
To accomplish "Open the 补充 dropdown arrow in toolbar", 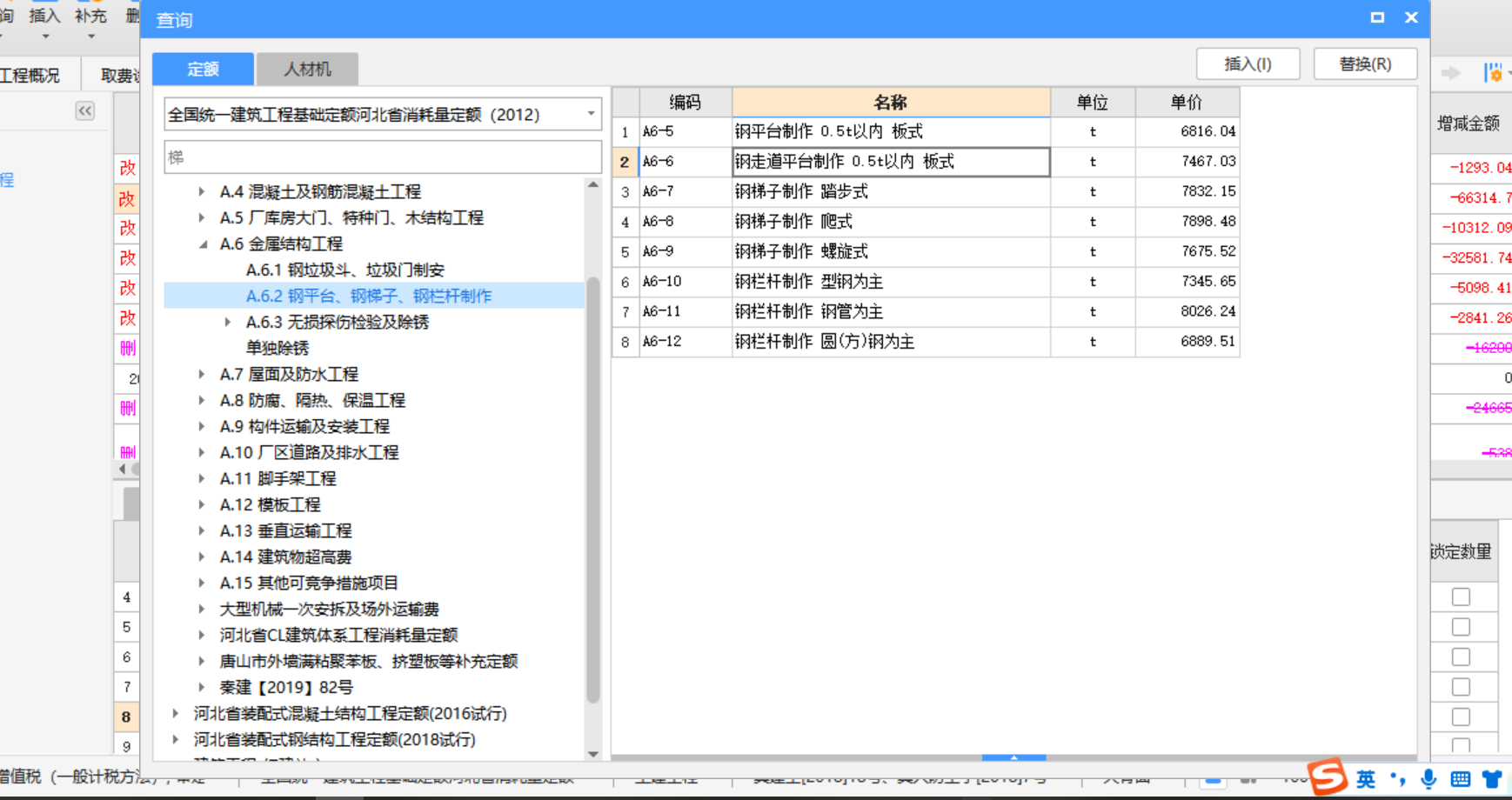I will pos(91,37).
